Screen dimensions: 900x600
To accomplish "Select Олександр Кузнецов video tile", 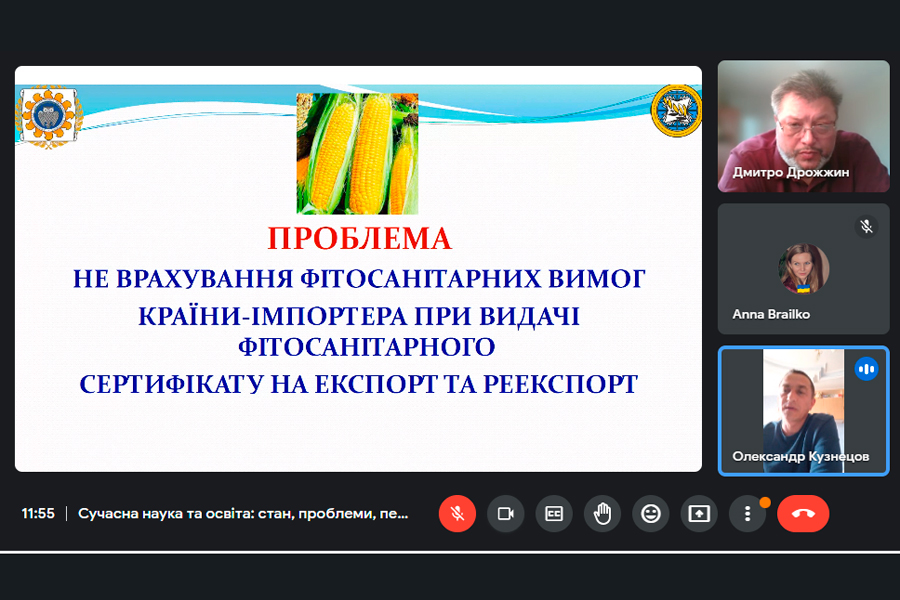I will click(x=804, y=411).
